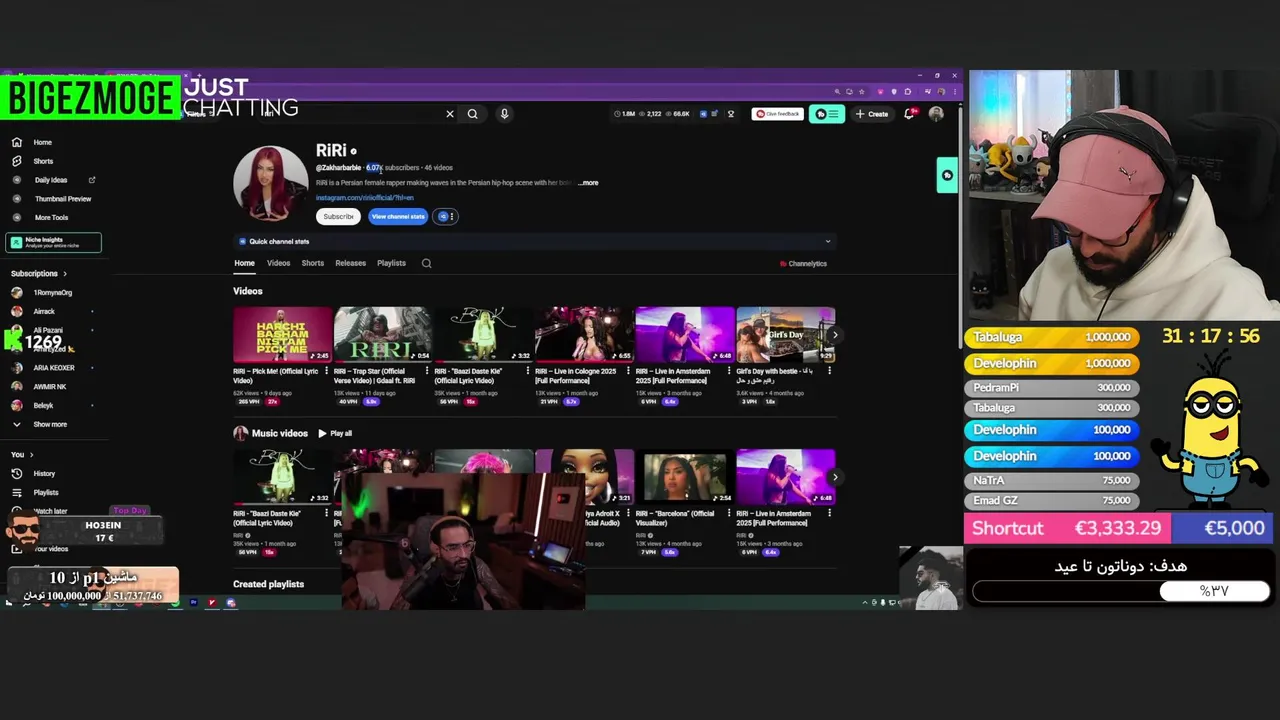The image size is (1280, 720).
Task: Open Playlists in sidebar
Action: (x=45, y=492)
